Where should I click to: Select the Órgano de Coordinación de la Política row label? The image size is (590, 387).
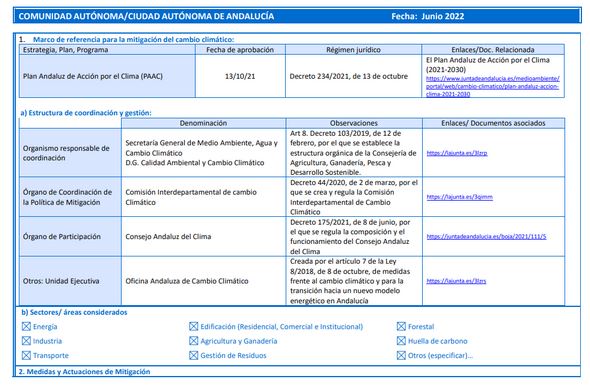(x=70, y=197)
